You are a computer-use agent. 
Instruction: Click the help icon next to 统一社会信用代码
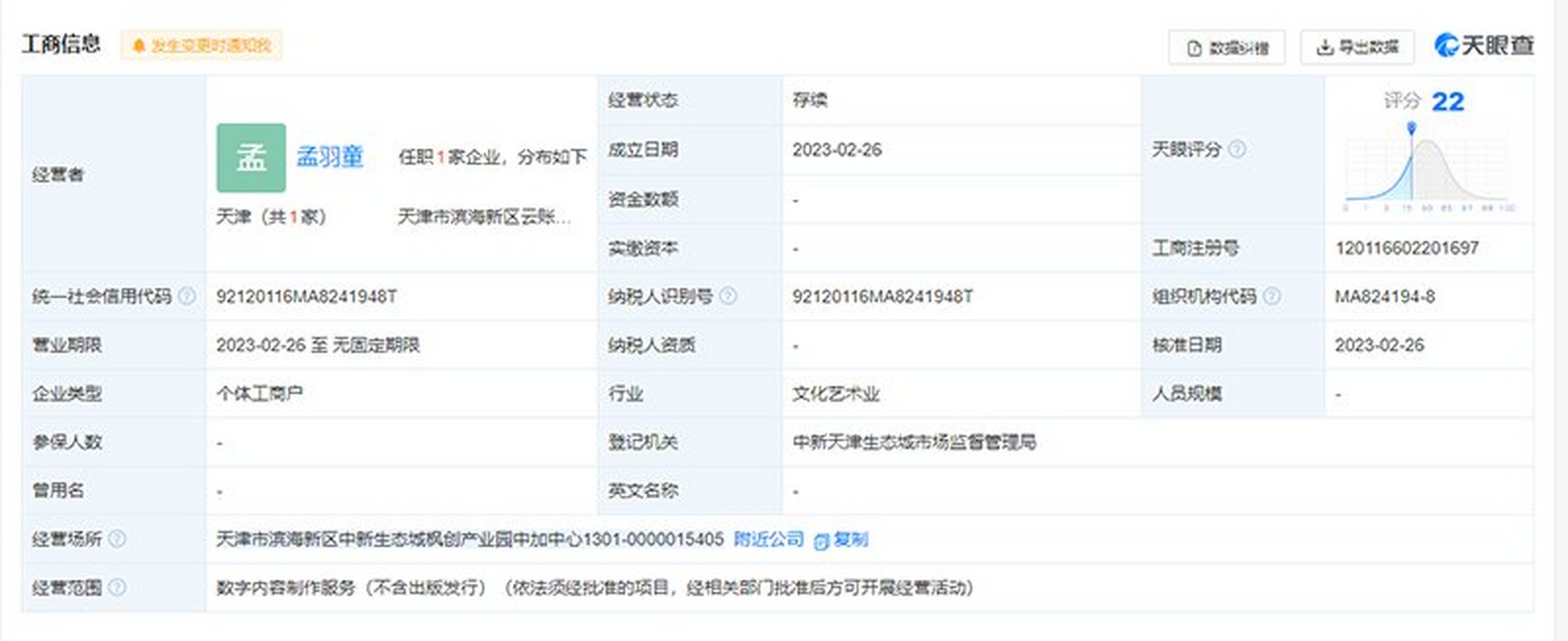tap(187, 296)
